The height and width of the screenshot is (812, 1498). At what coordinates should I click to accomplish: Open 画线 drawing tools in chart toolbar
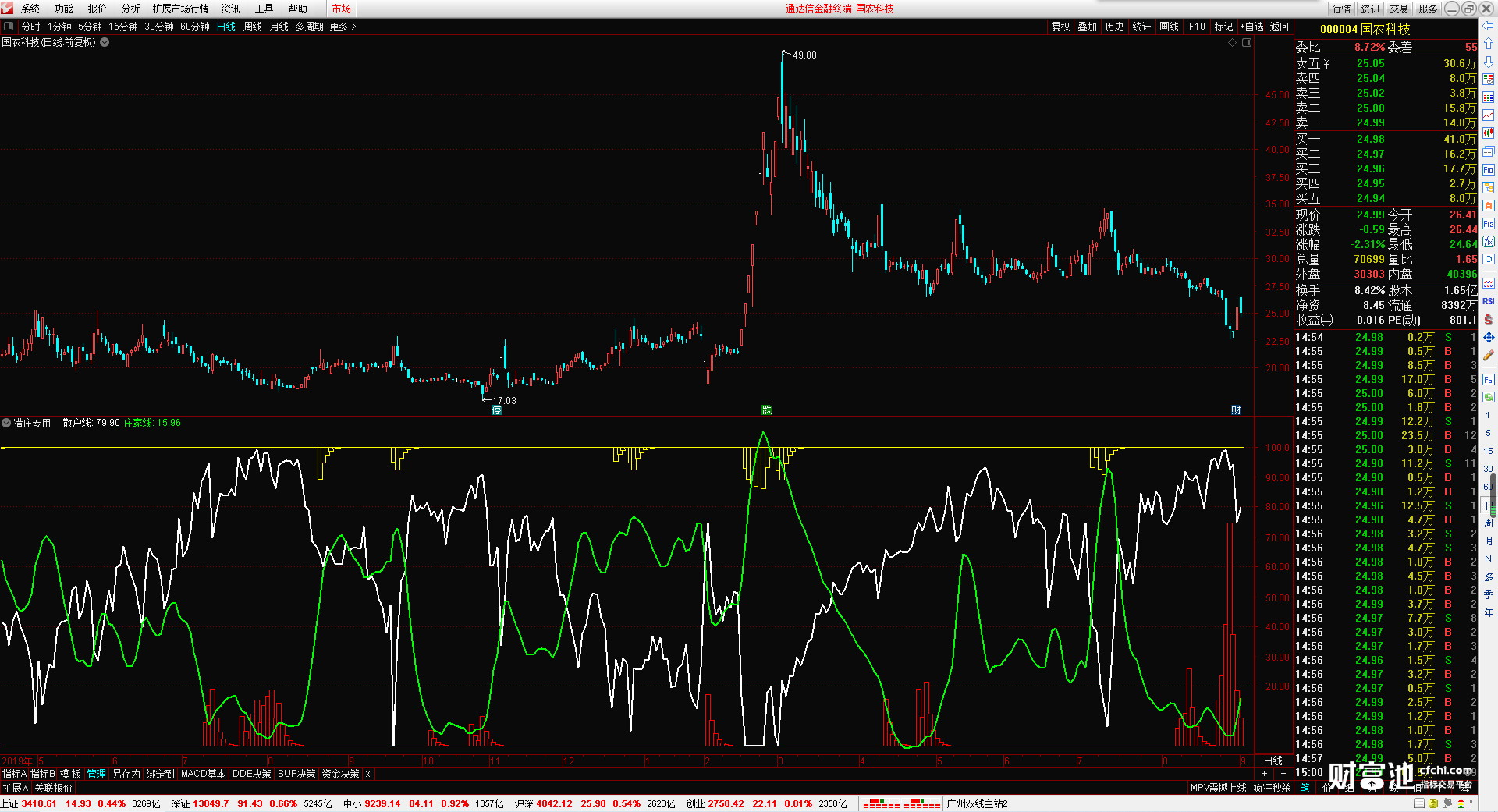pyautogui.click(x=1170, y=27)
